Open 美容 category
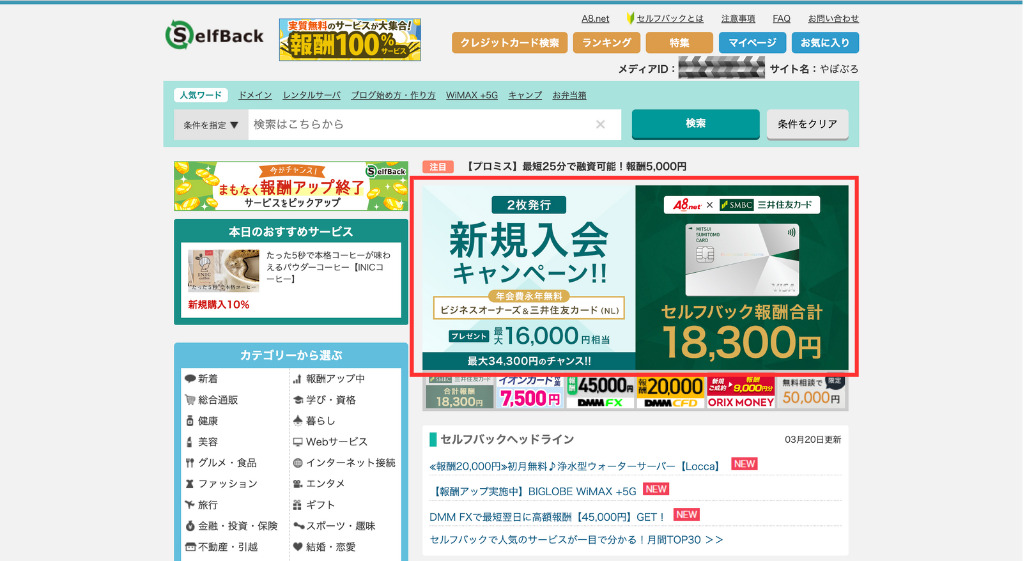1024x561 pixels. [x=202, y=441]
